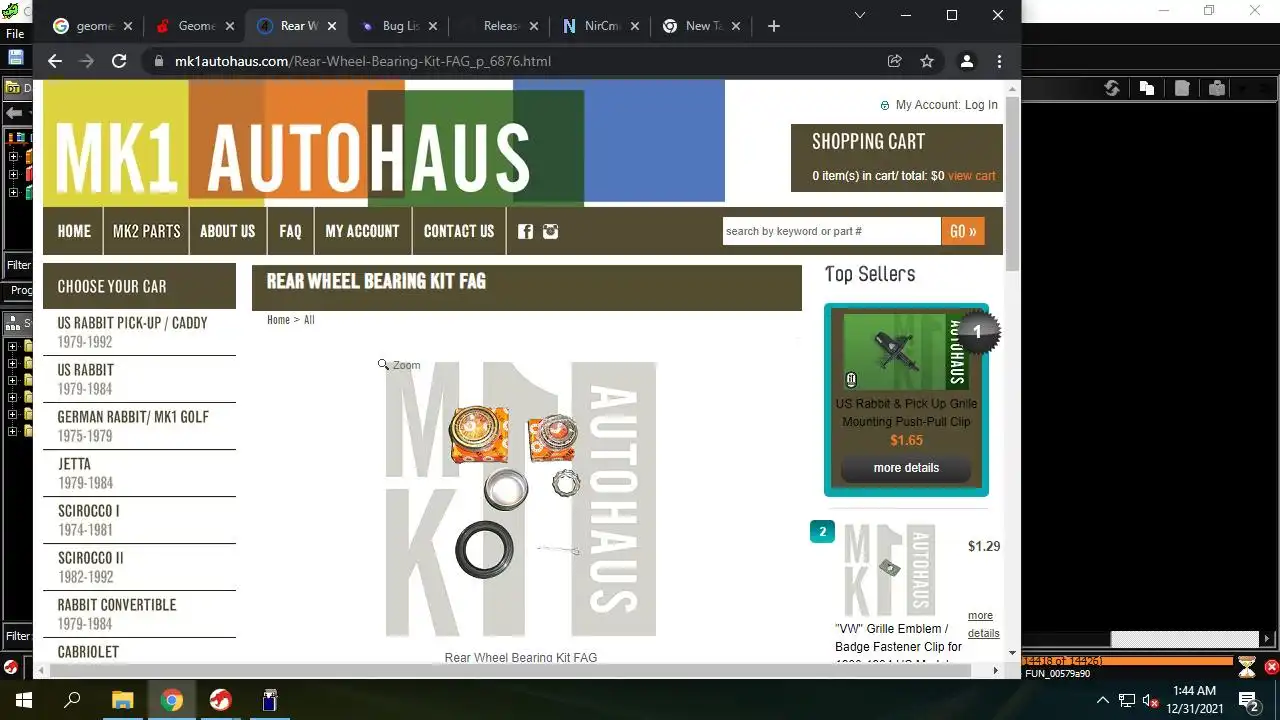Visit the MK1 Autohaus Instagram icon

(550, 231)
